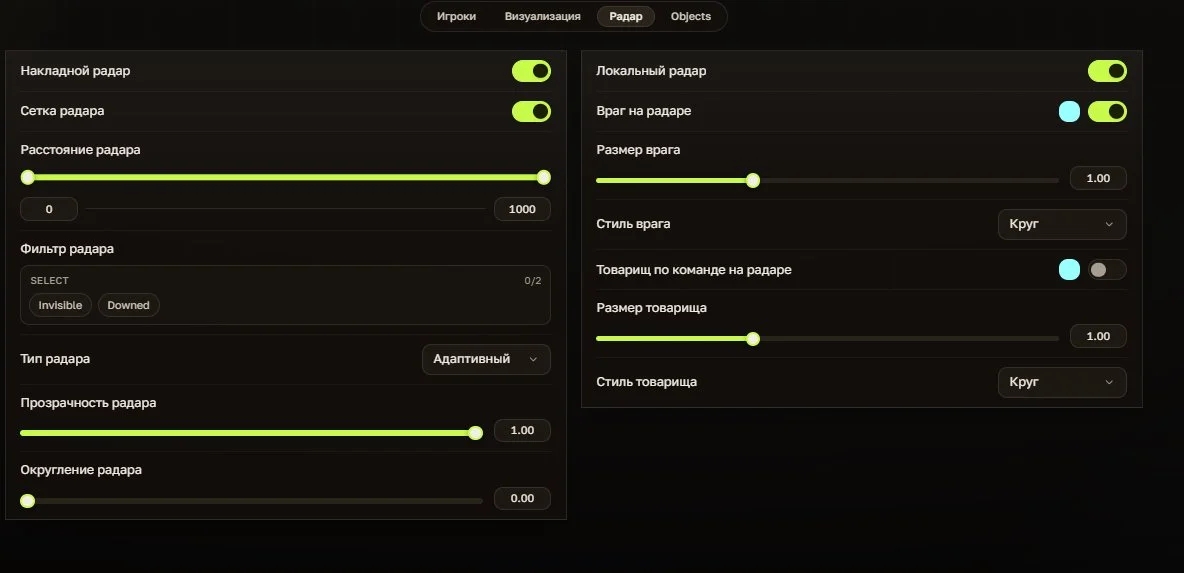Turn off the Локальный радар toggle
1184x573 pixels.
pyautogui.click(x=1107, y=71)
